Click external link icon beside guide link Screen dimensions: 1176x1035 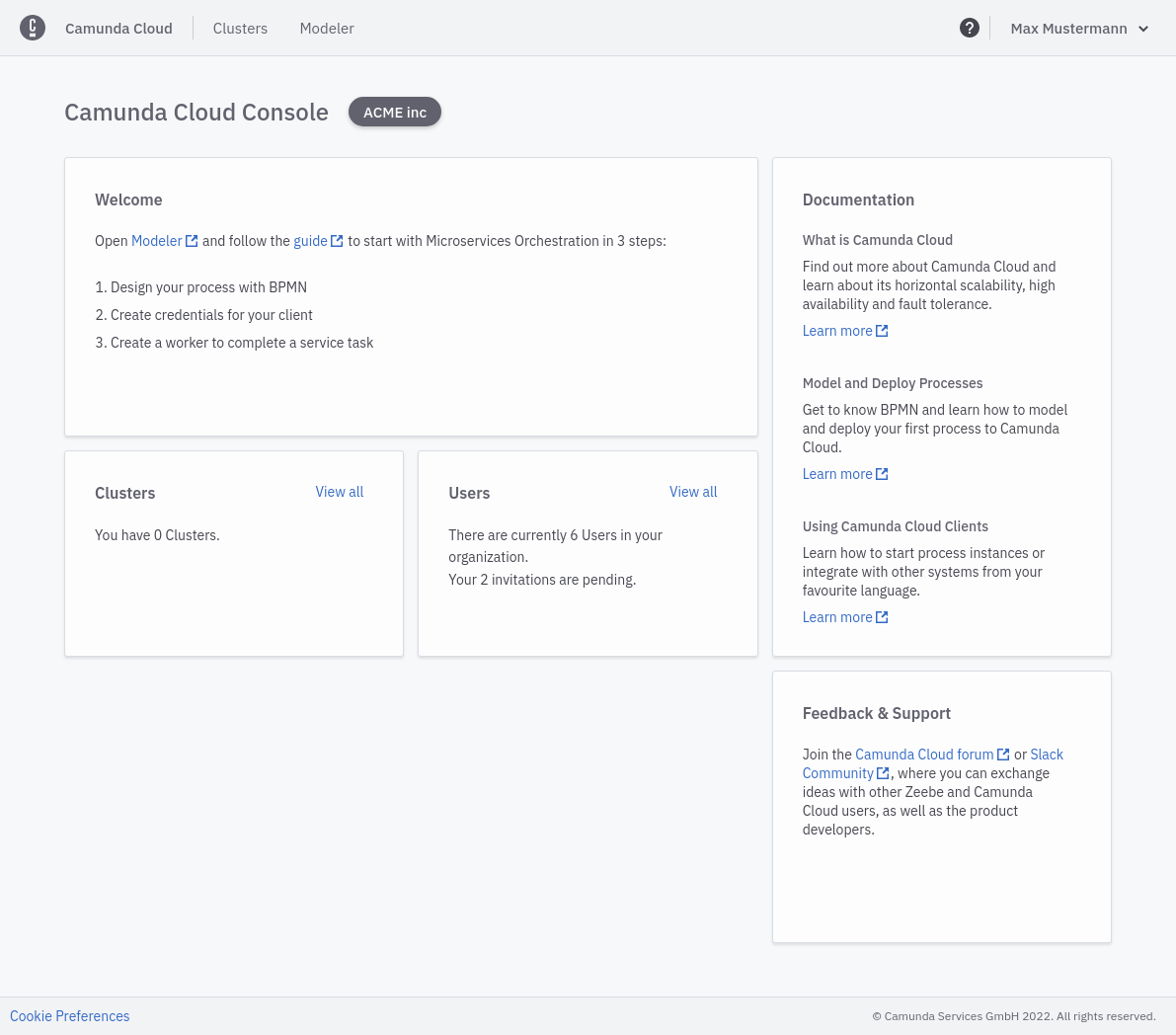point(338,241)
